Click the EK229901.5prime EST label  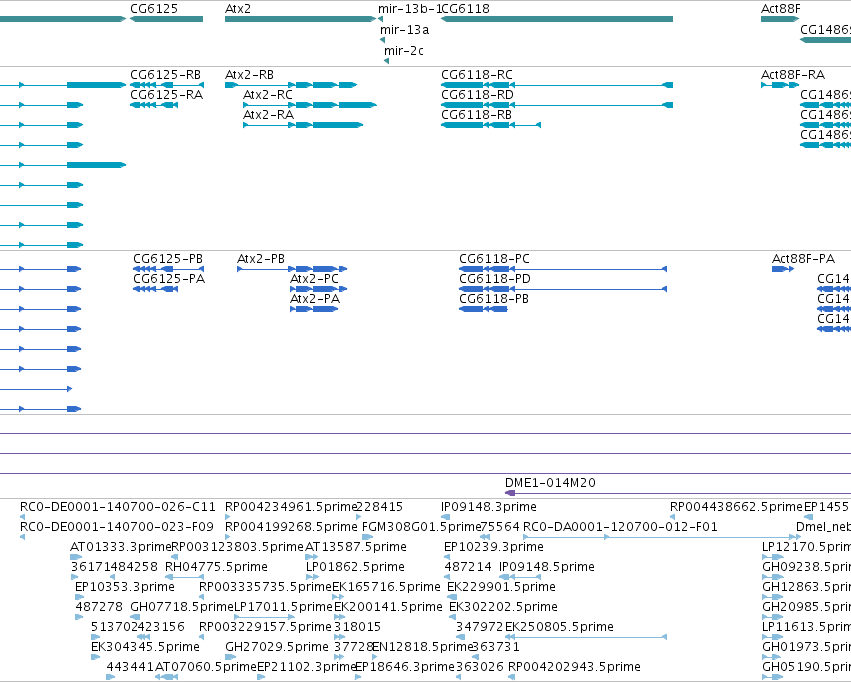pos(501,587)
